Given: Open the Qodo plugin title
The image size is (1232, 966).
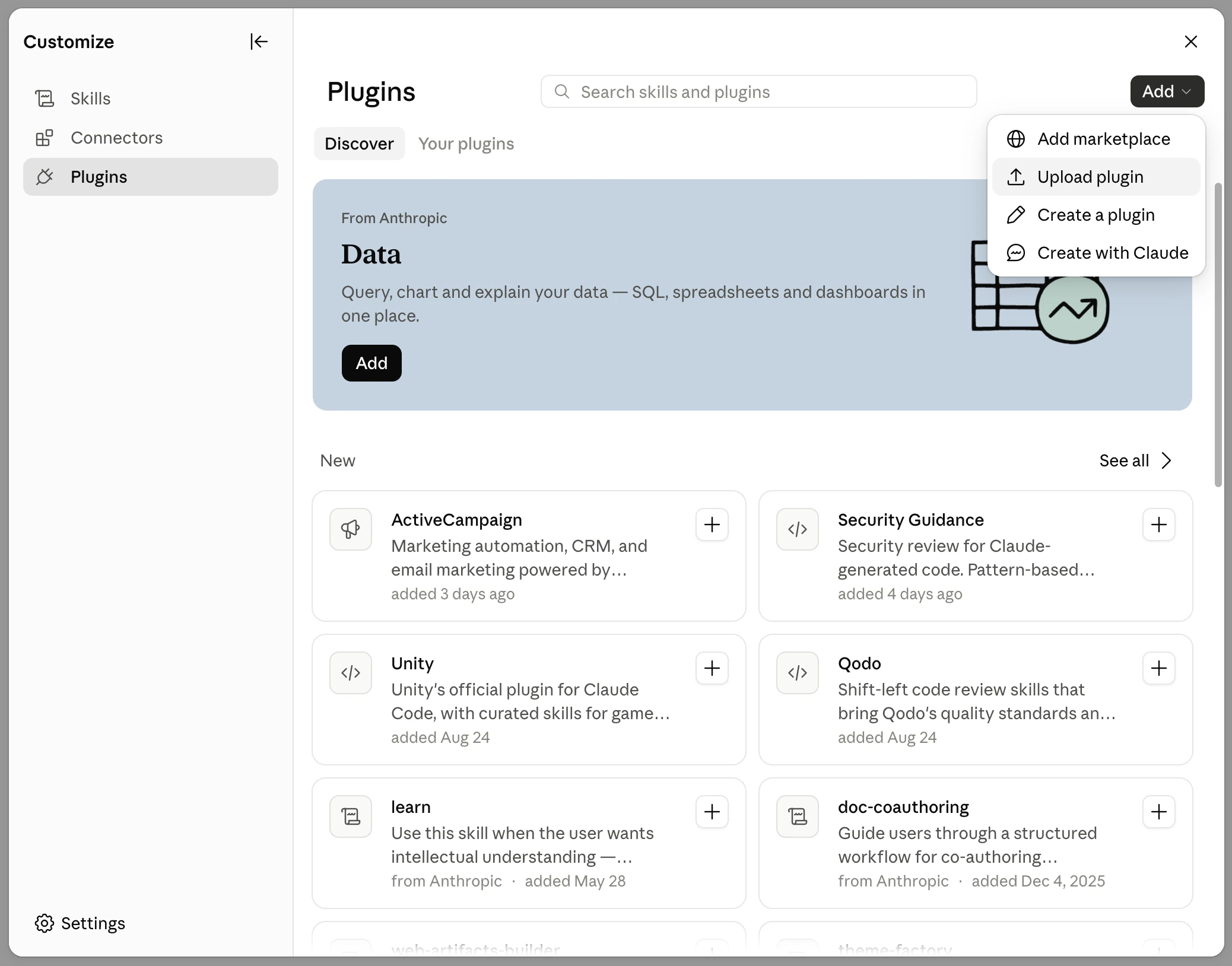Looking at the screenshot, I should pos(859,663).
